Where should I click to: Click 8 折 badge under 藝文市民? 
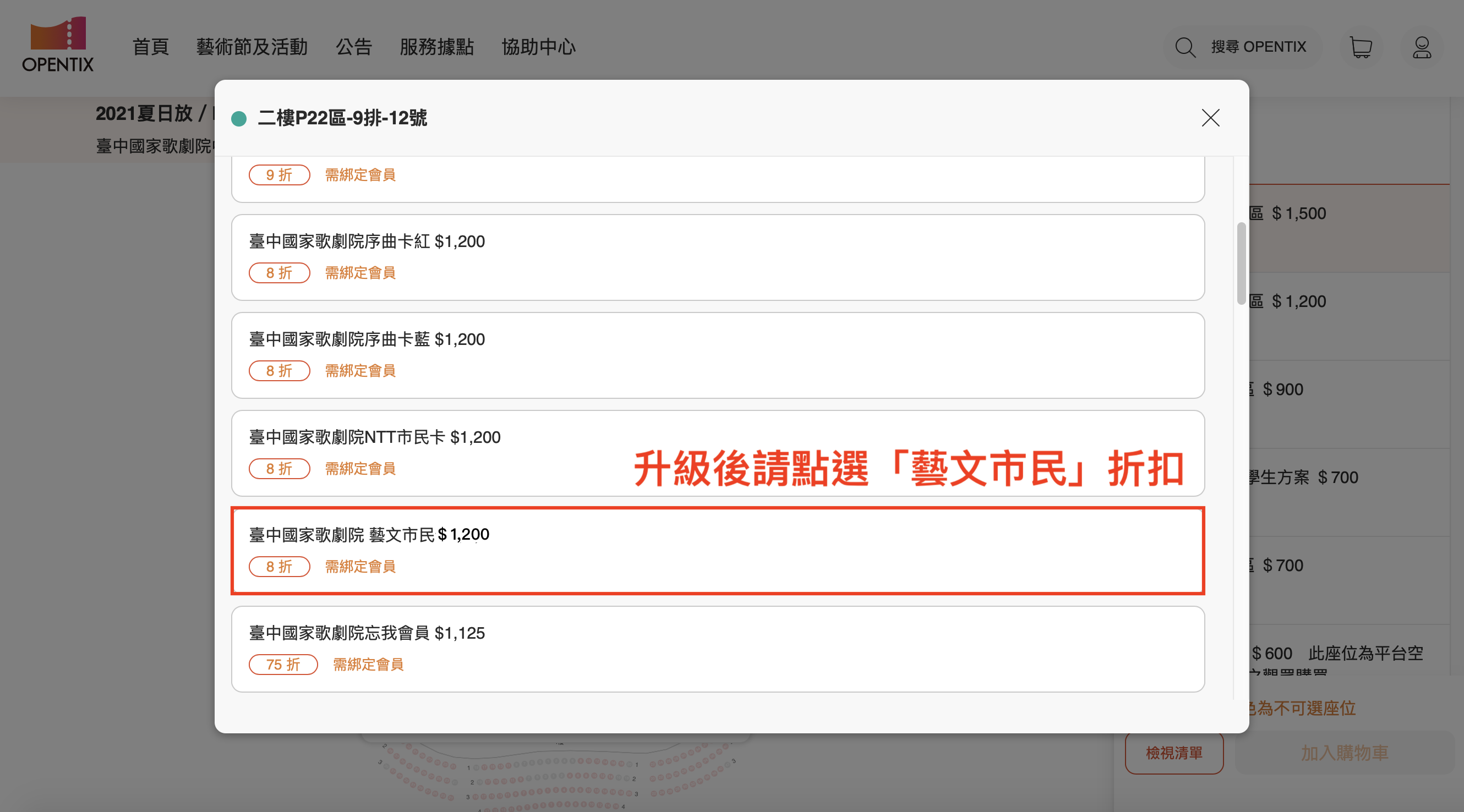279,567
